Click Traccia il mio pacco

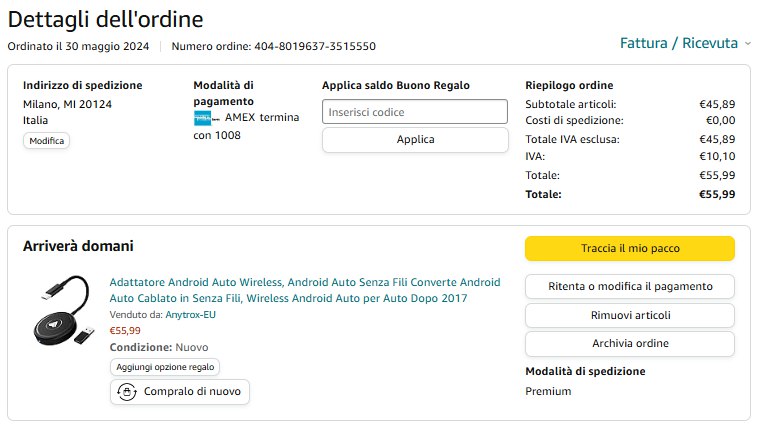point(629,248)
